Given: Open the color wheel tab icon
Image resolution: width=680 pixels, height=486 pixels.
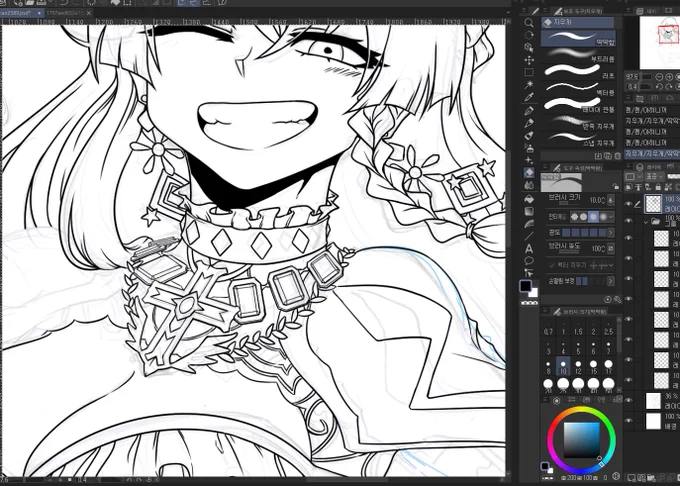Looking at the screenshot, I should click(557, 400).
